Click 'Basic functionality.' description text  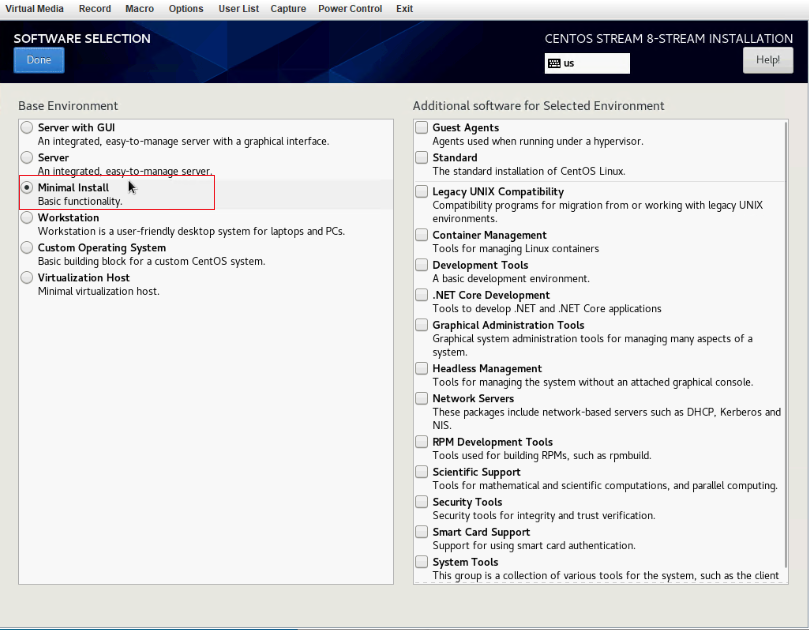point(80,201)
